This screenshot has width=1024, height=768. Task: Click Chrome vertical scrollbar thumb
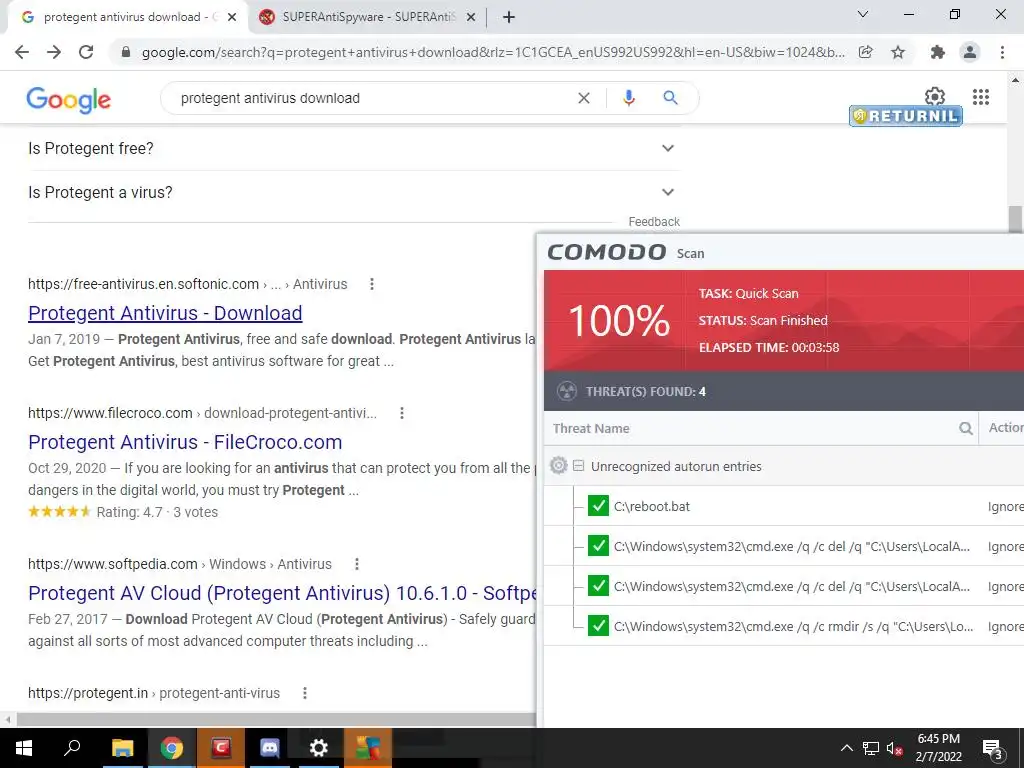[x=1015, y=219]
